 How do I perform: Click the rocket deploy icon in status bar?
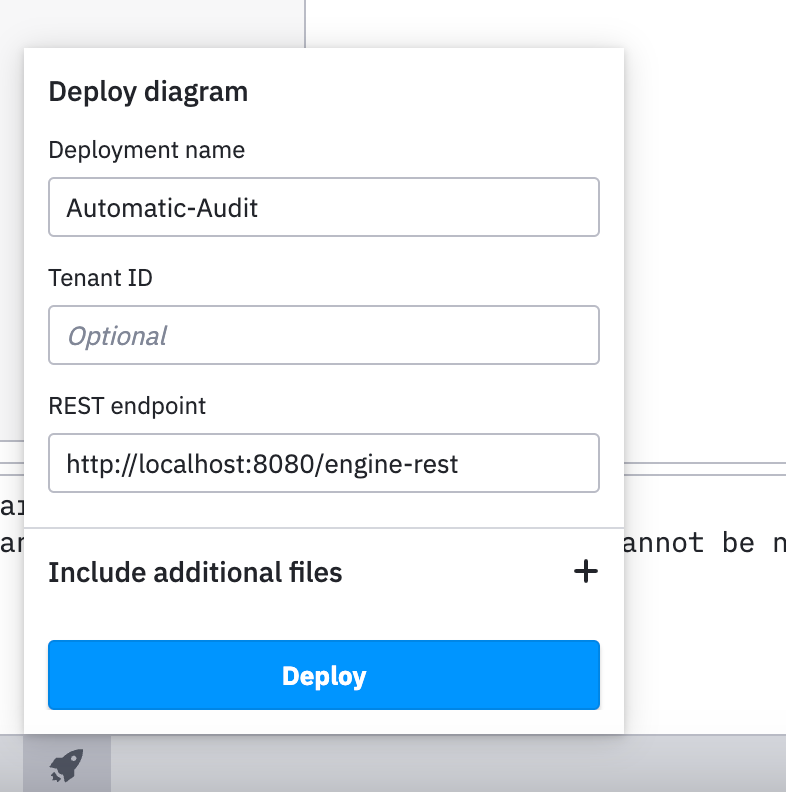(x=67, y=765)
